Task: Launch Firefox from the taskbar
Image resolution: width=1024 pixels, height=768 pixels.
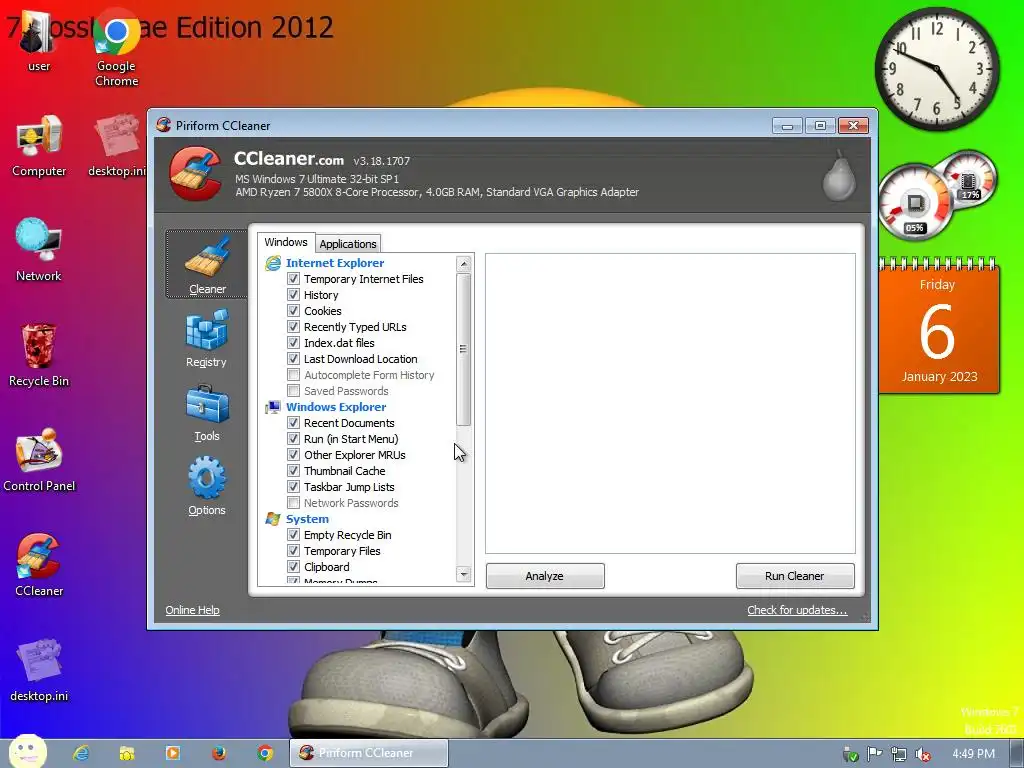Action: pyautogui.click(x=219, y=753)
